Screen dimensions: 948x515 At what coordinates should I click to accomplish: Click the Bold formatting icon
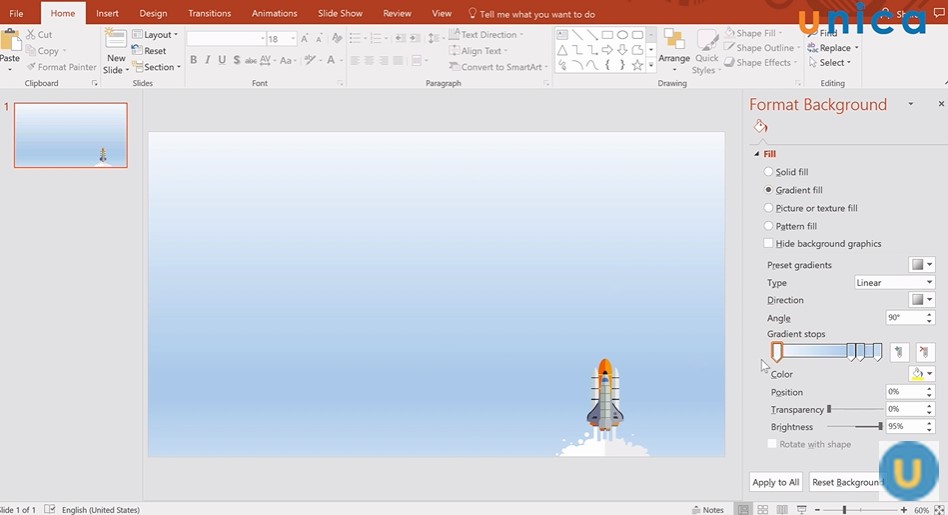coord(193,60)
